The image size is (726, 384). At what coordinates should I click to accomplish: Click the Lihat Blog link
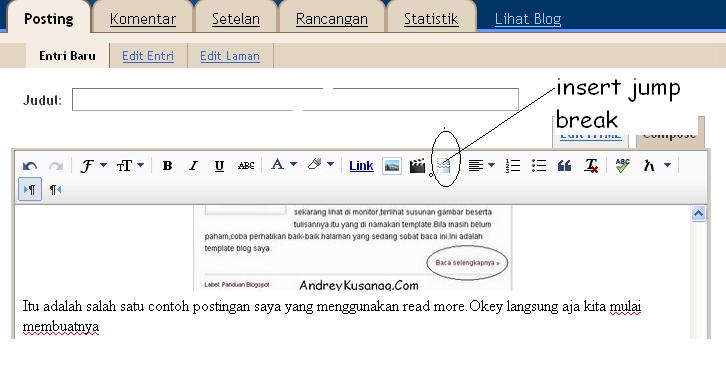click(x=528, y=19)
